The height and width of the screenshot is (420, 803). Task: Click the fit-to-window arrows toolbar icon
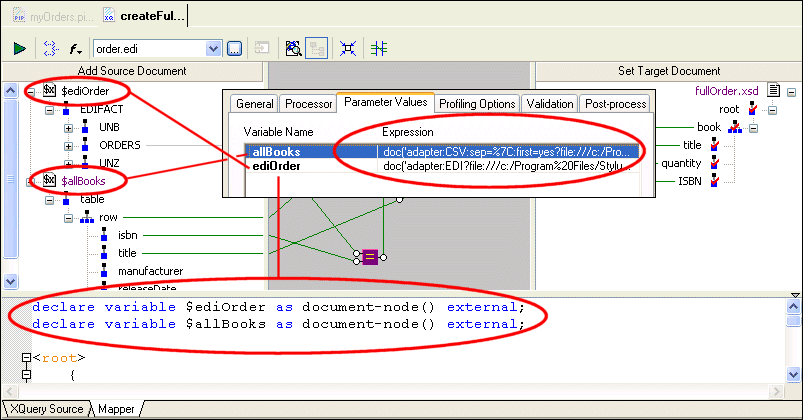coord(347,48)
